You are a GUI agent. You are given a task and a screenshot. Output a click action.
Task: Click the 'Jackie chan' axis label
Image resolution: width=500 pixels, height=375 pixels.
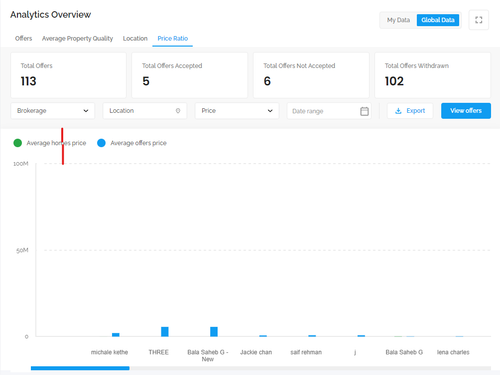point(256,352)
